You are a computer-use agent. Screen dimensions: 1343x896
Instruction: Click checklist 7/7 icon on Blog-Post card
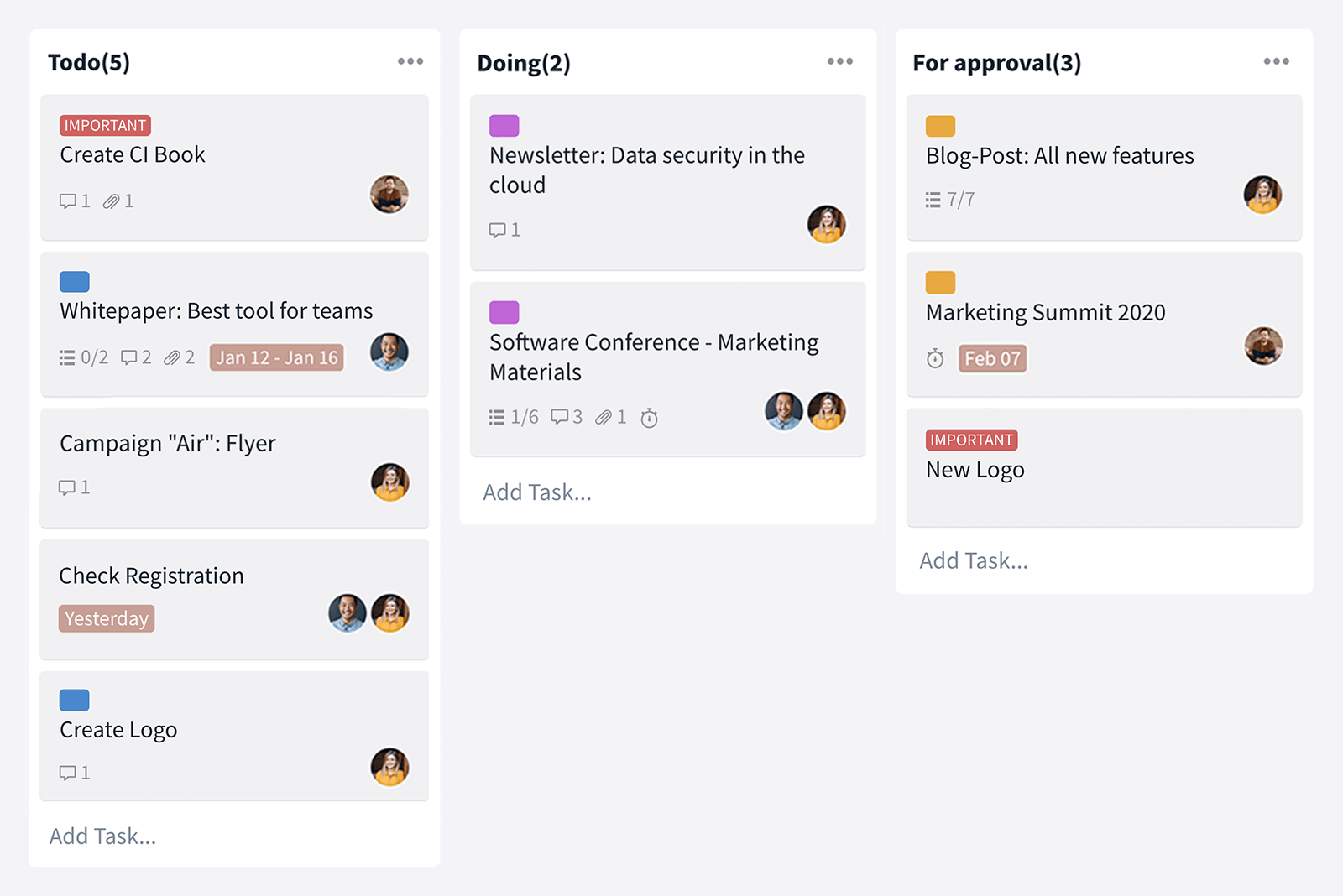(x=933, y=200)
